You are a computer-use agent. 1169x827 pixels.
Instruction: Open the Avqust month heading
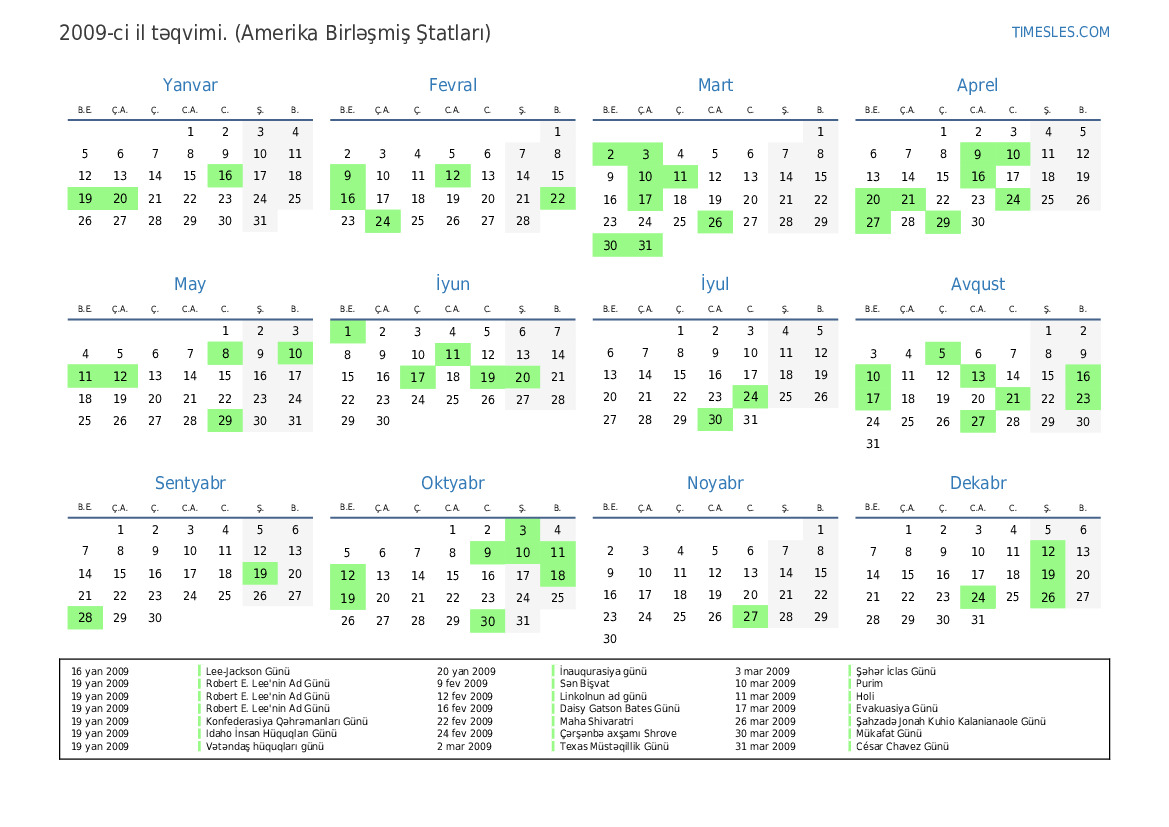[977, 284]
